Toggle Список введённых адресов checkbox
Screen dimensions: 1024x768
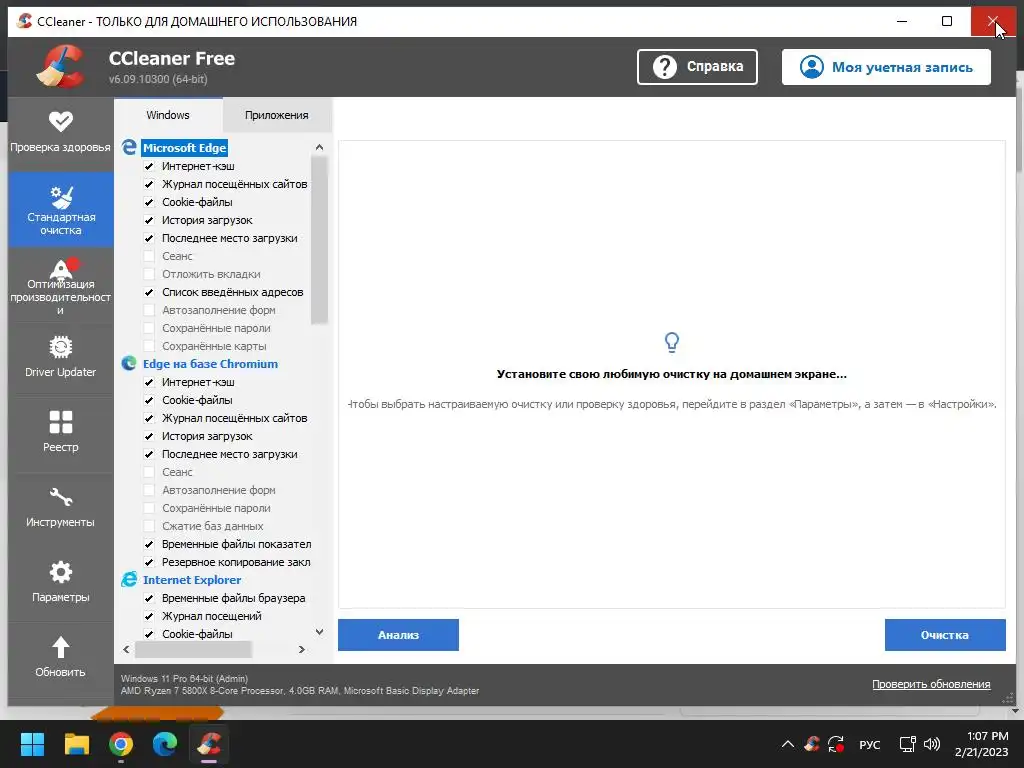149,292
